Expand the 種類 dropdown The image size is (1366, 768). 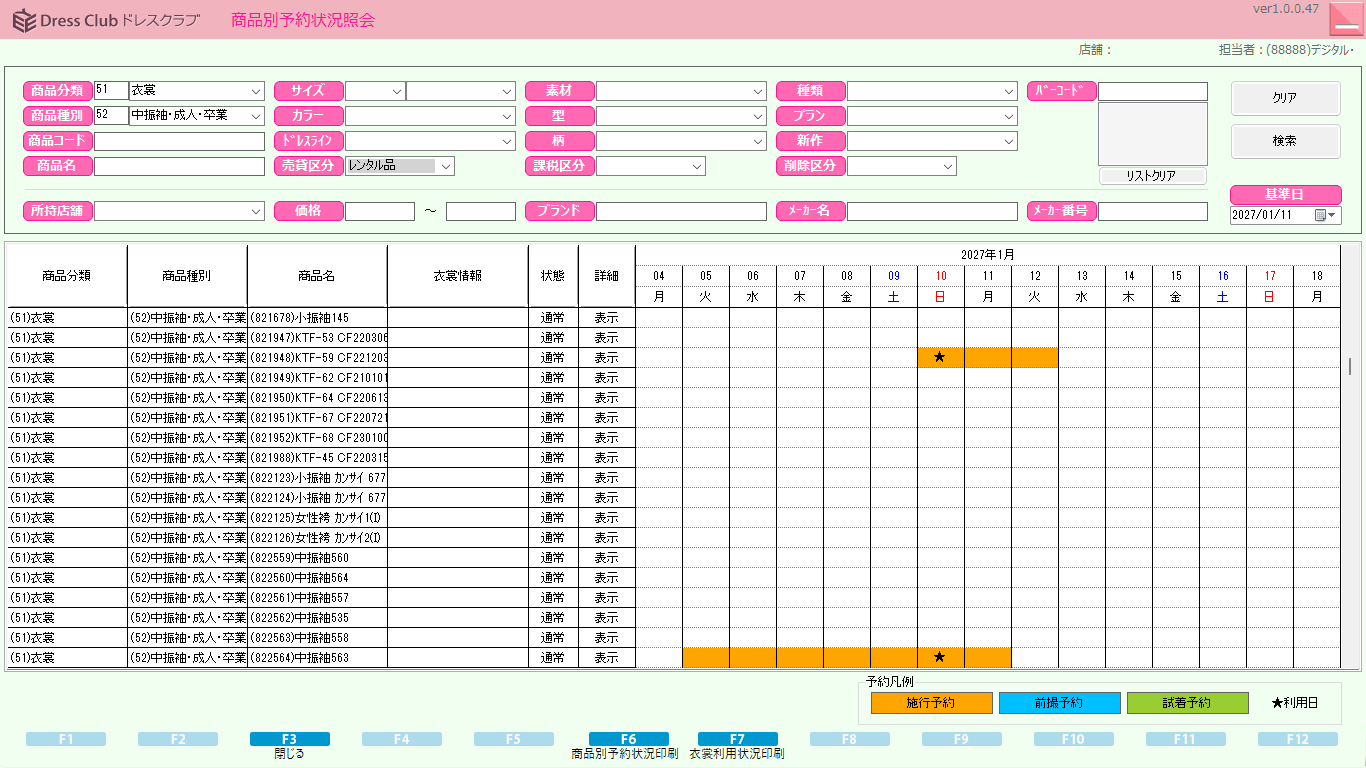[1010, 91]
